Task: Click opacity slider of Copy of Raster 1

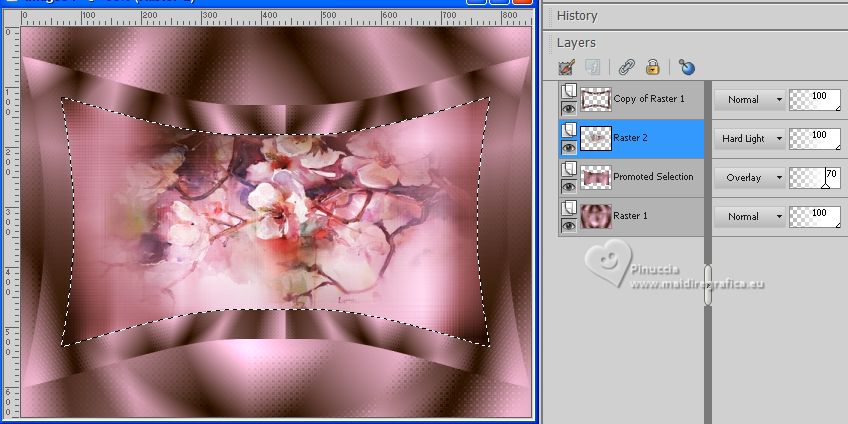Action: (815, 100)
